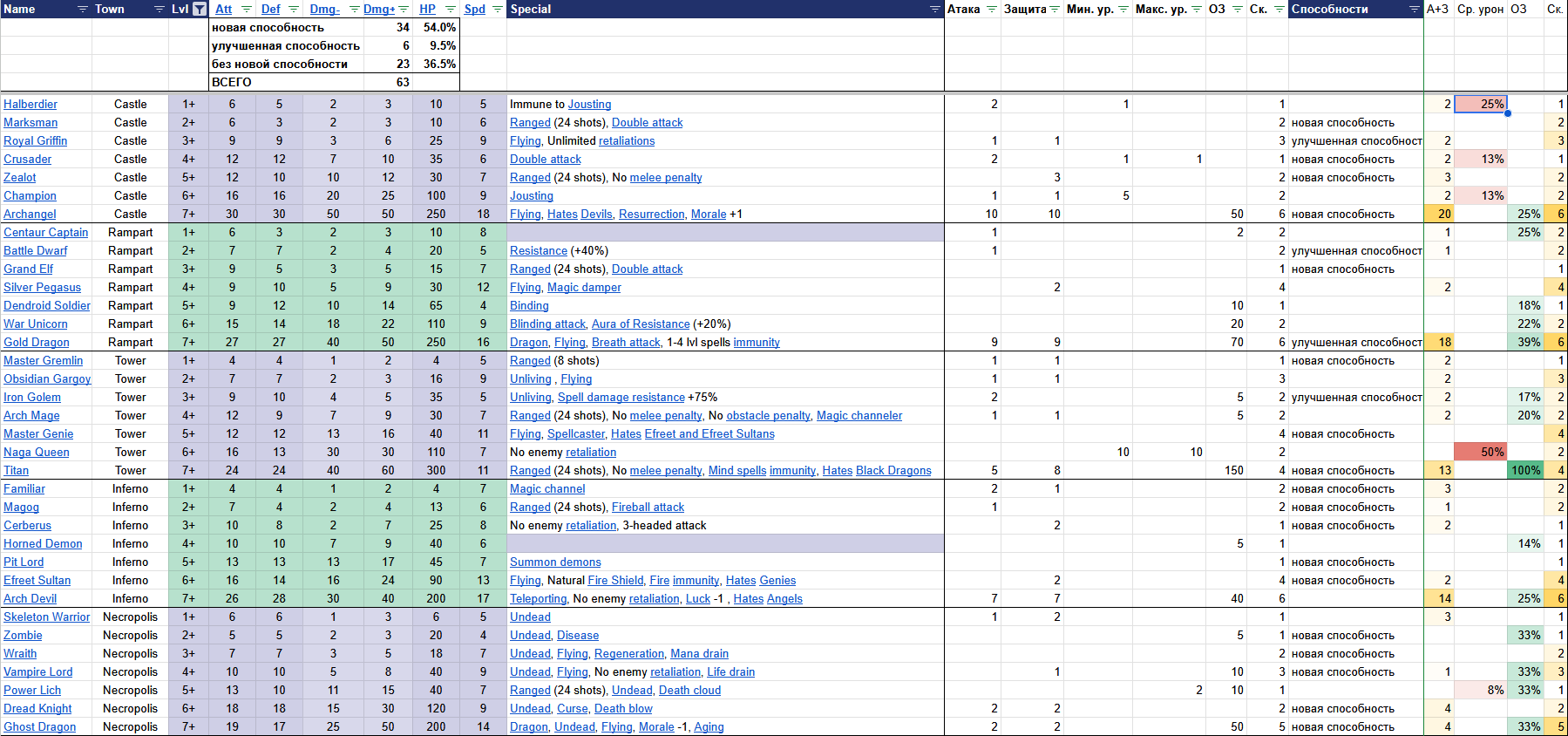Open the Dmg+ column filter icon
The height and width of the screenshot is (736, 1568).
point(404,9)
